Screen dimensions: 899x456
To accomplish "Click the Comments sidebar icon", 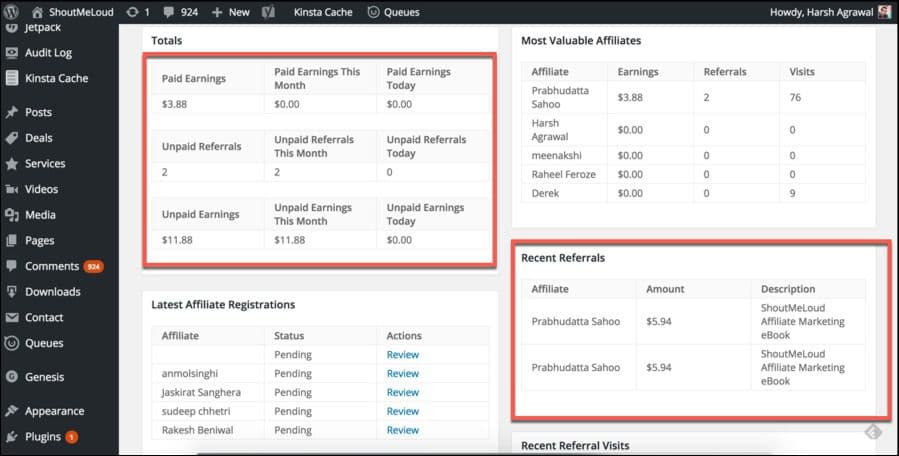I will coord(11,266).
